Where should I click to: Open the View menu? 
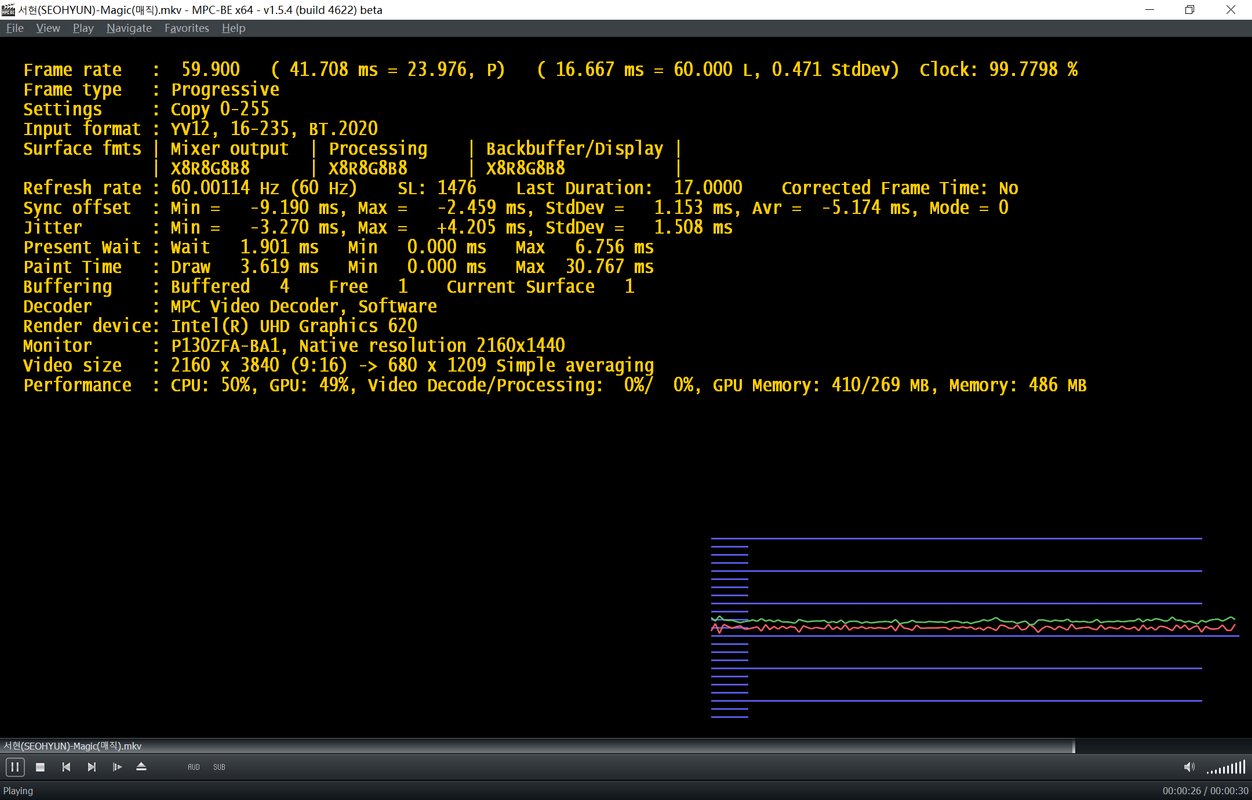coord(48,28)
